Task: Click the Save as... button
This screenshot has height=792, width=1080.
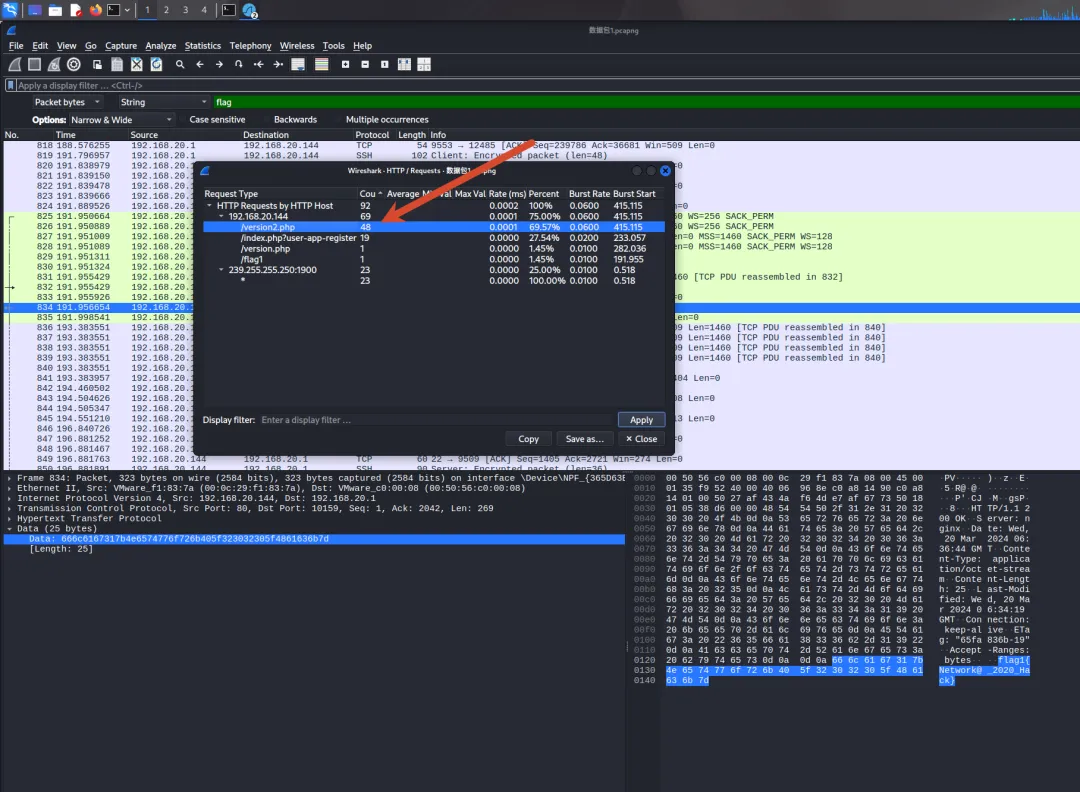Action: point(584,439)
